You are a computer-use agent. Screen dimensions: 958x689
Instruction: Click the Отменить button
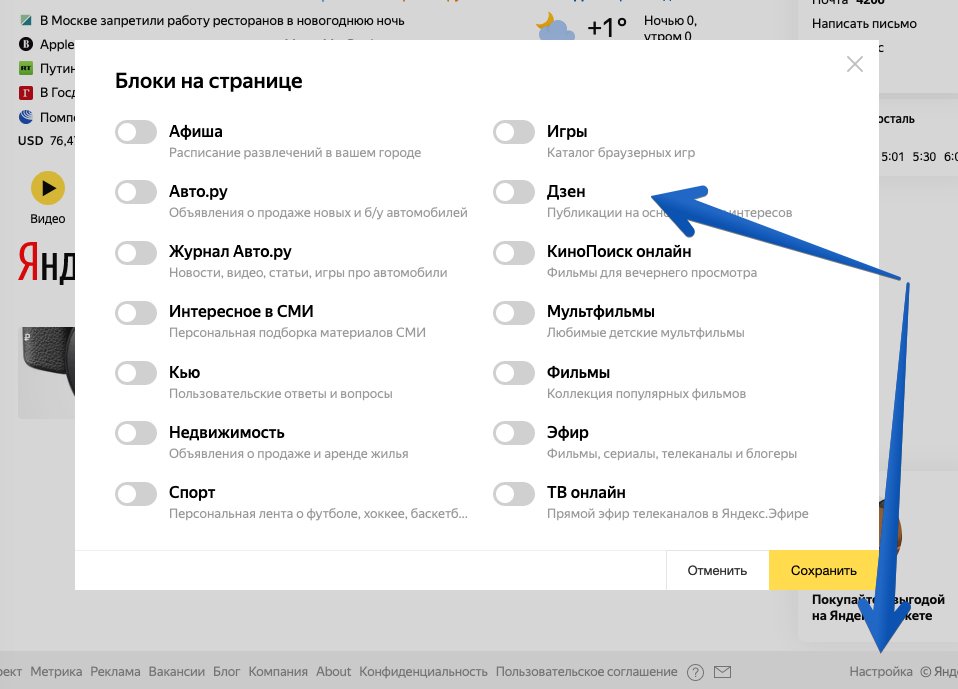pos(717,571)
